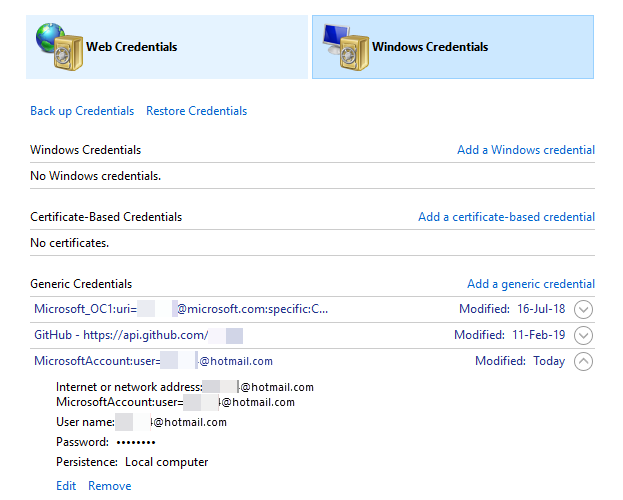Click the 'No Windows credentials.' text
The height and width of the screenshot is (500, 623).
[x=96, y=176]
